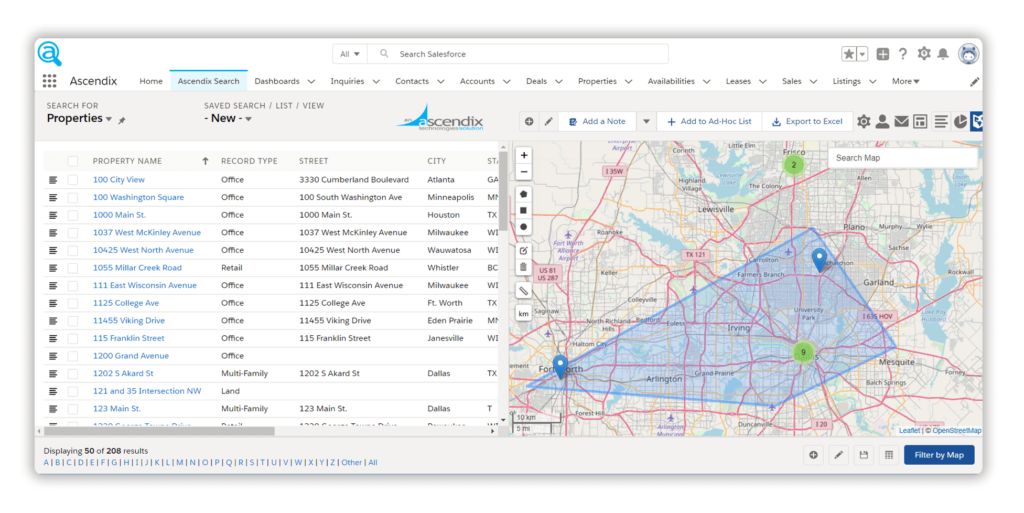The image size is (1024, 513).
Task: Expand the Search For Properties dropdown
Action: click(108, 119)
